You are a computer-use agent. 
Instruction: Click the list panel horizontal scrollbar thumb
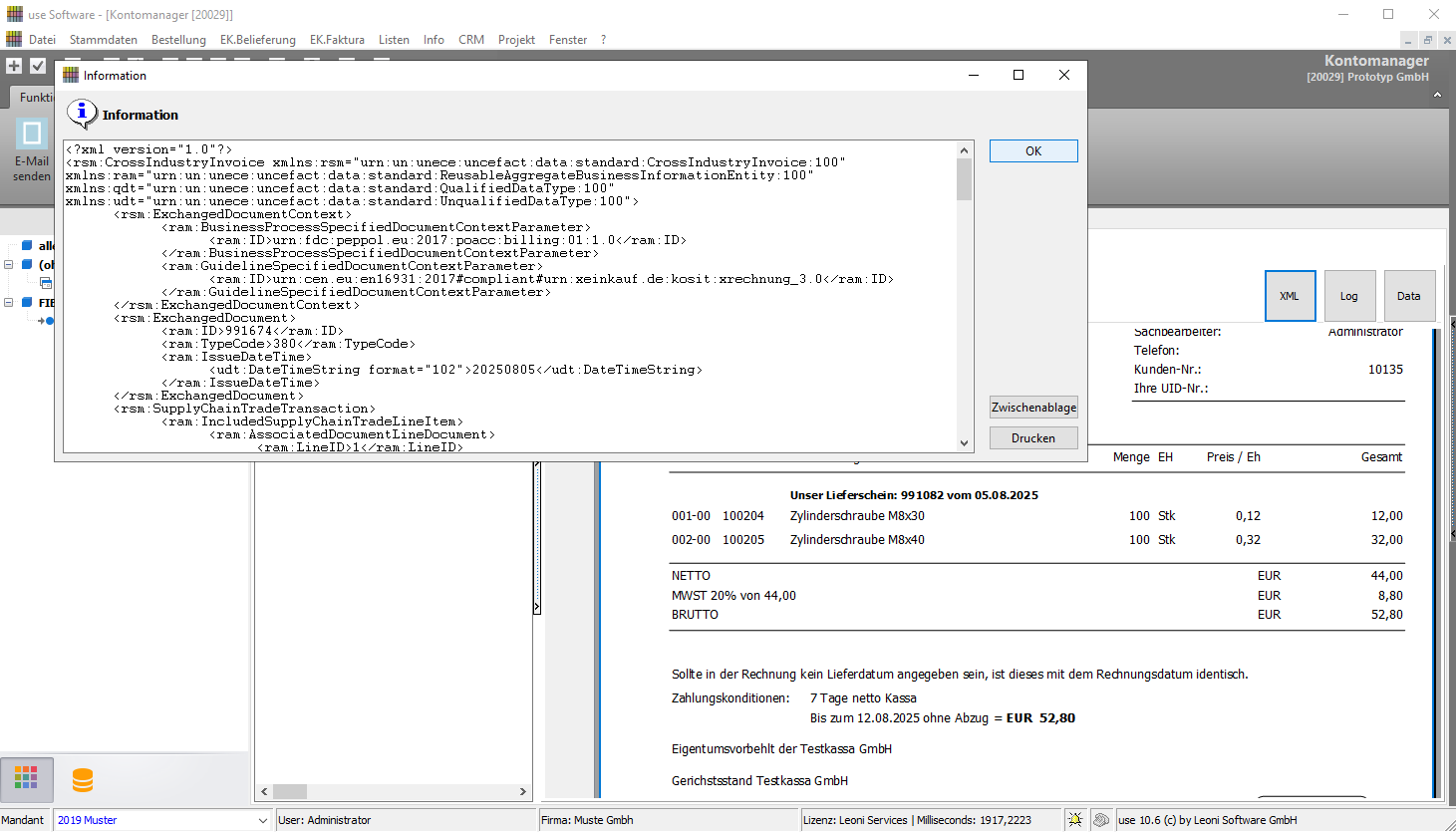tap(290, 791)
